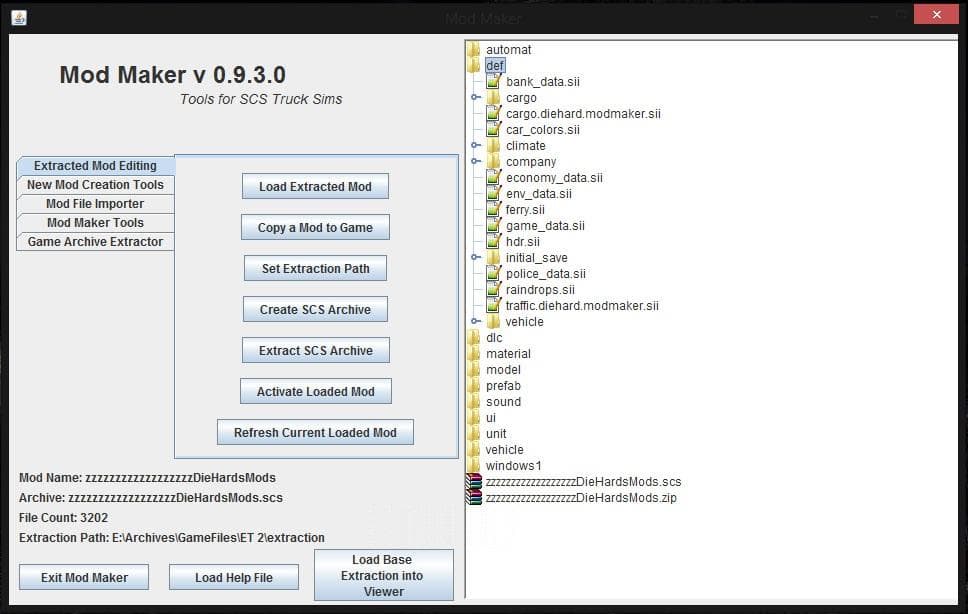This screenshot has height=614, width=968.
Task: Click the def folder icon
Action: point(474,65)
